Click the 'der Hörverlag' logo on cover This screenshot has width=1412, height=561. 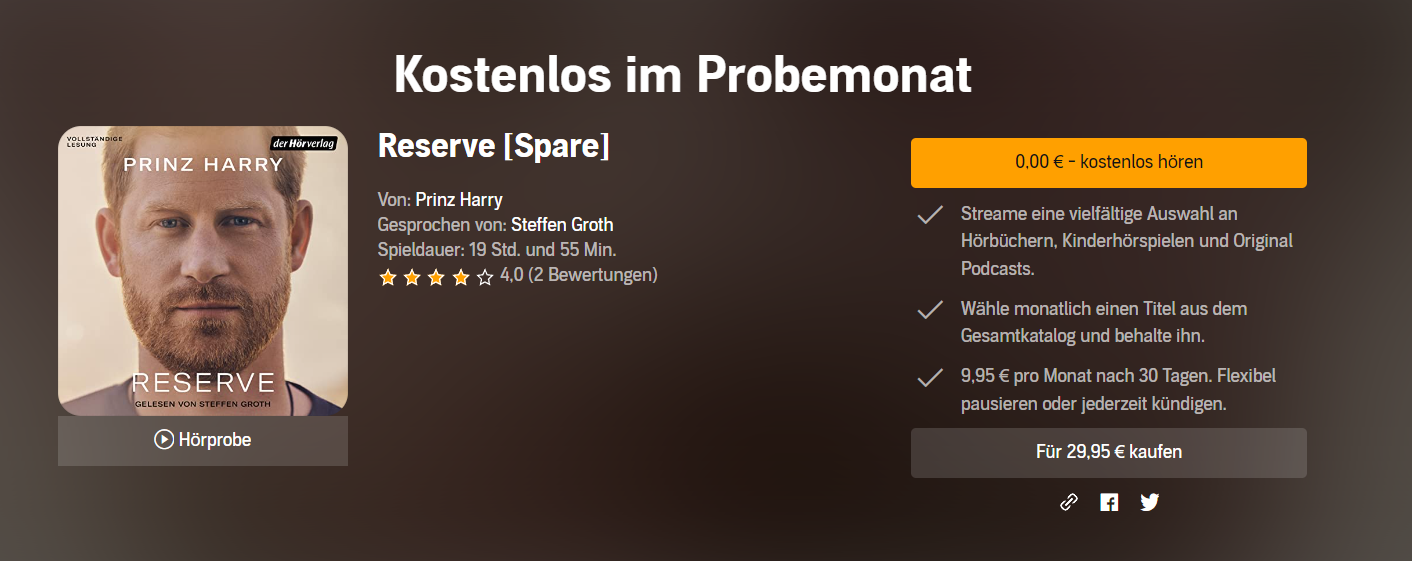[304, 143]
